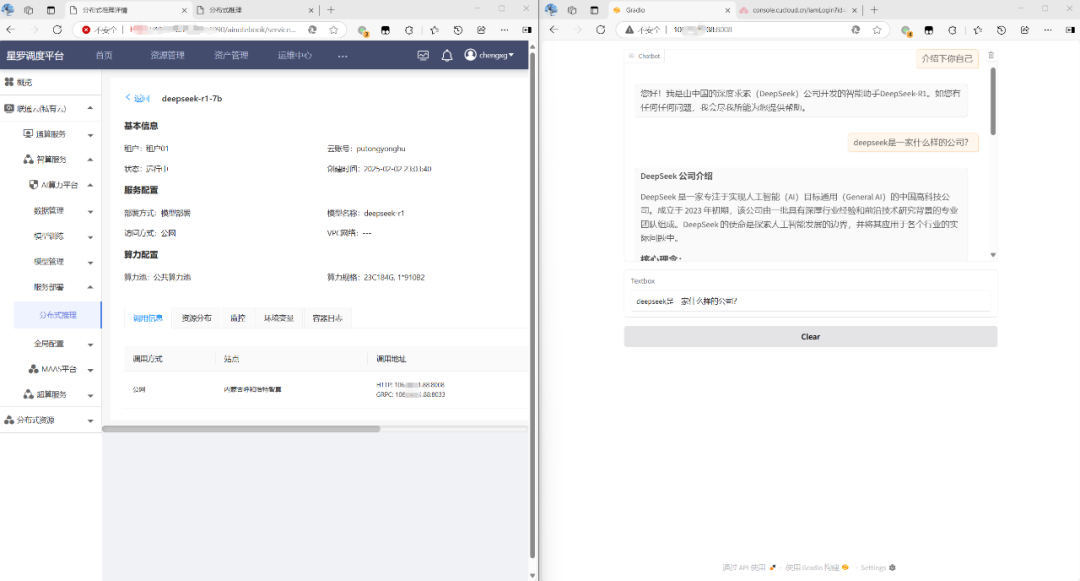
Task: Open the chengxg user account menu
Action: pyautogui.click(x=489, y=55)
